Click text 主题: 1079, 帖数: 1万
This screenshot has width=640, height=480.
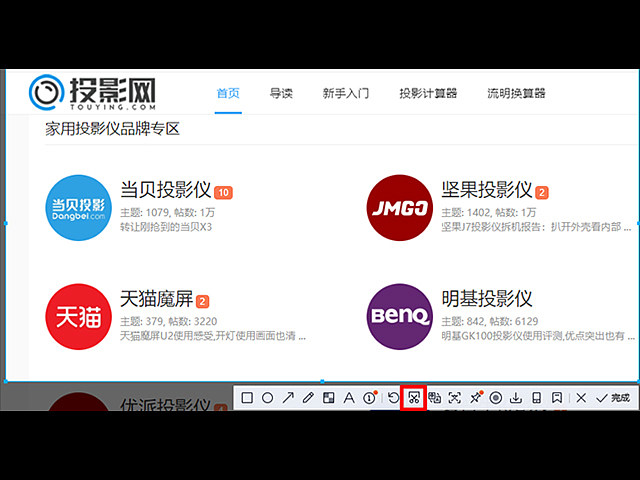pos(167,212)
